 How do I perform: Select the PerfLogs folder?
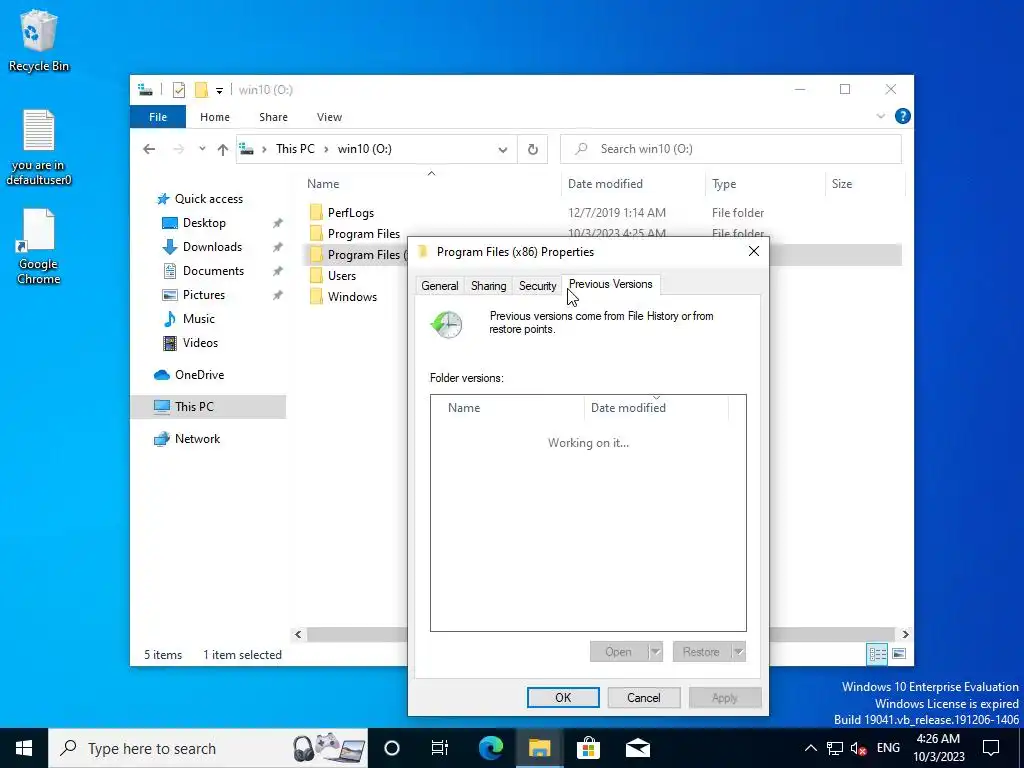(x=351, y=213)
